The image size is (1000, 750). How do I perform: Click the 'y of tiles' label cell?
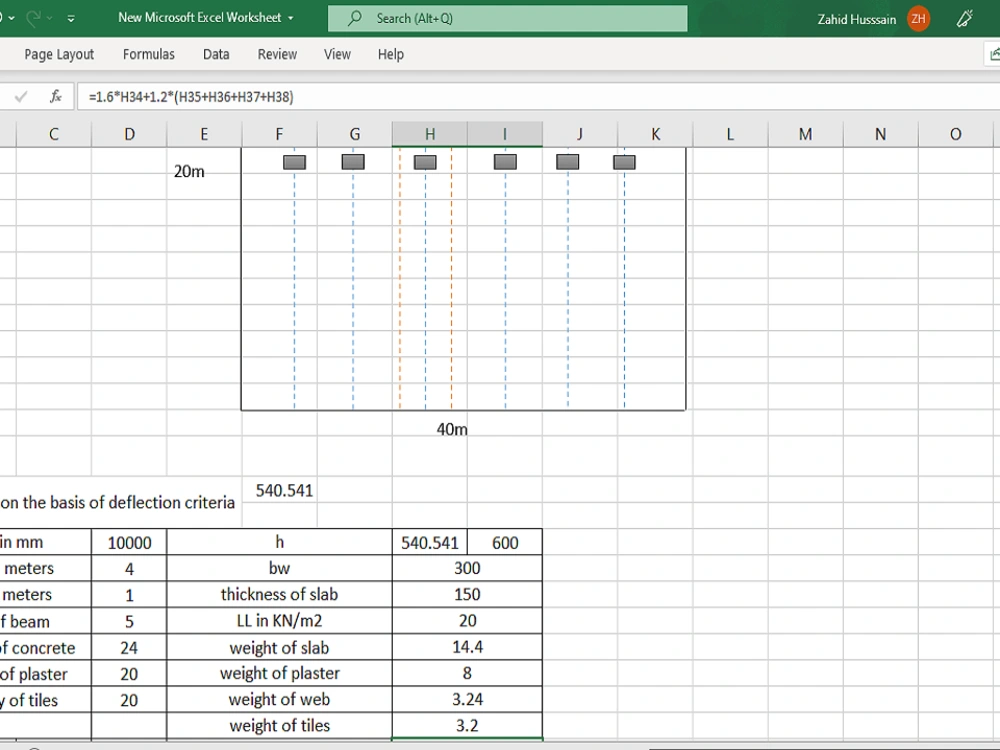(45, 700)
